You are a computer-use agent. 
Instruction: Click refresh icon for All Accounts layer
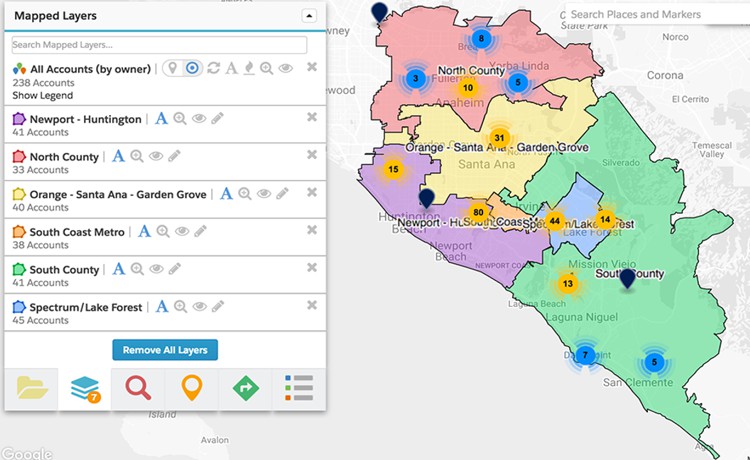(213, 68)
